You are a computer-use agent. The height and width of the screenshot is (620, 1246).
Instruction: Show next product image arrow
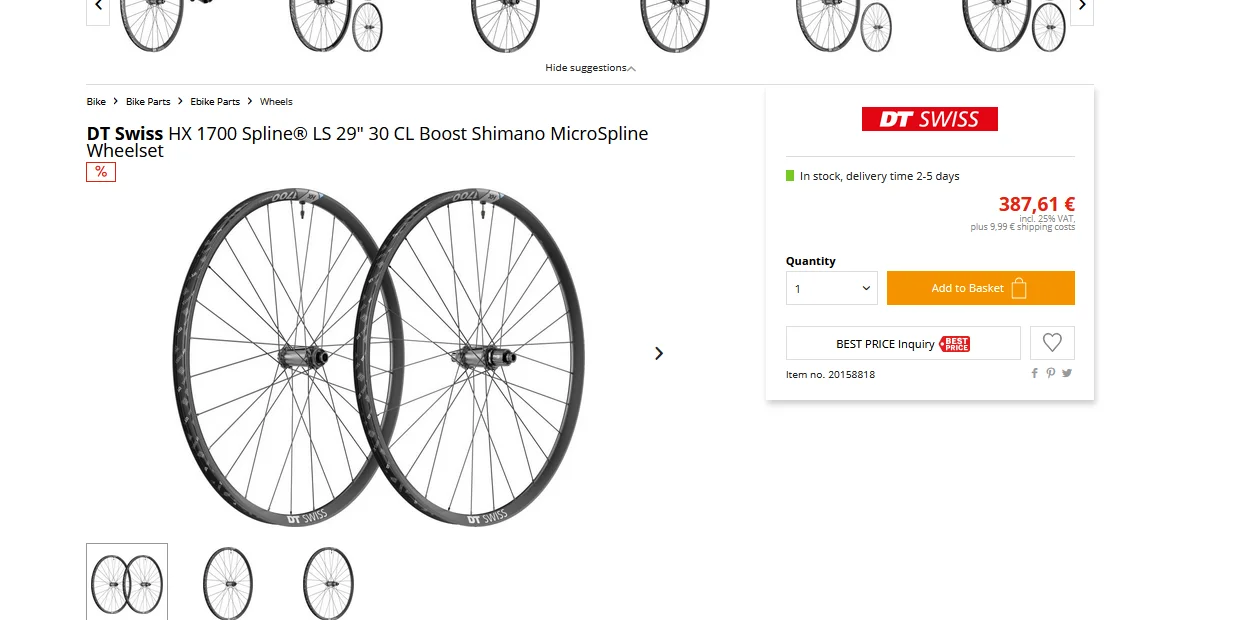(x=659, y=353)
